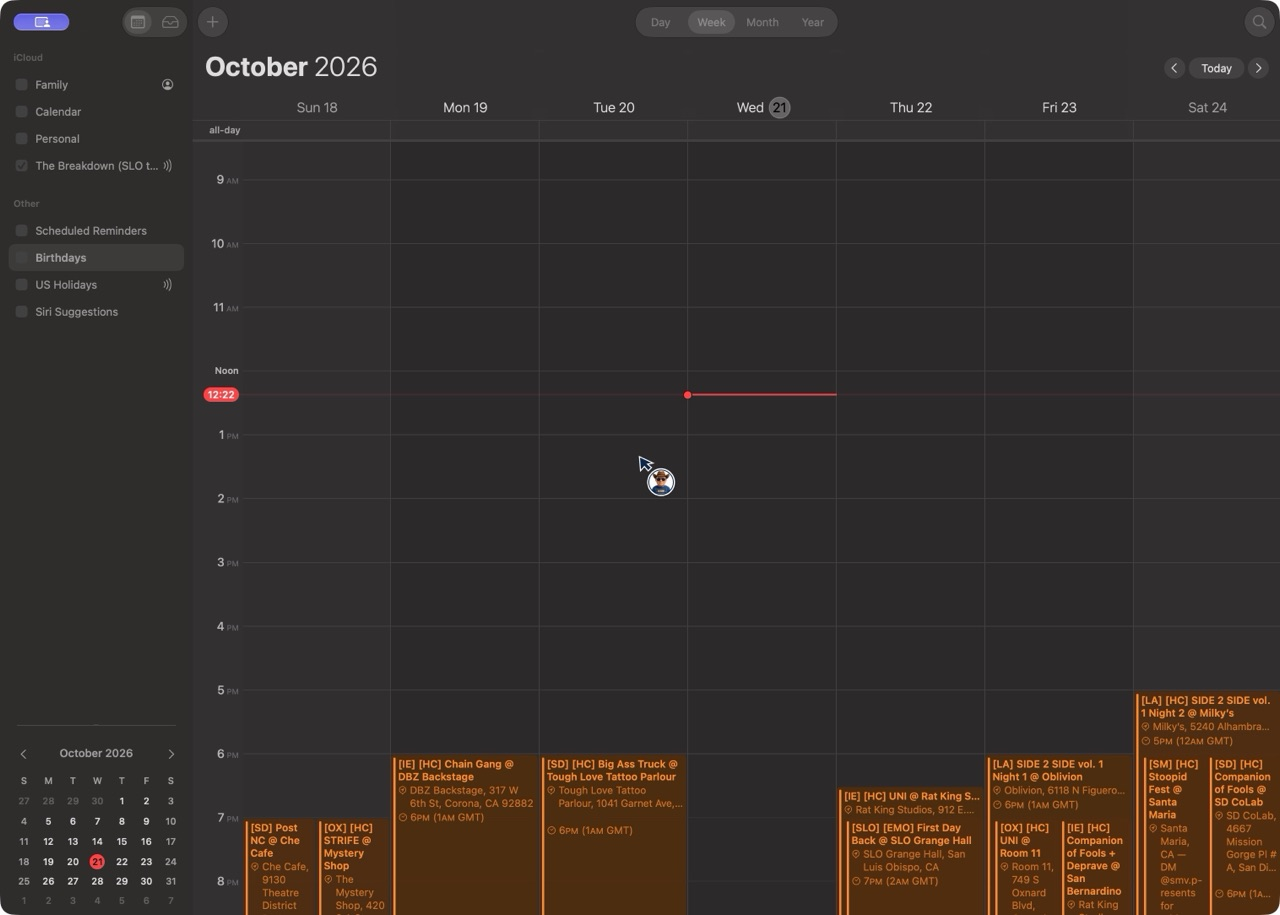This screenshot has height=915, width=1280.
Task: Show next month in mini calendar
Action: pos(171,754)
